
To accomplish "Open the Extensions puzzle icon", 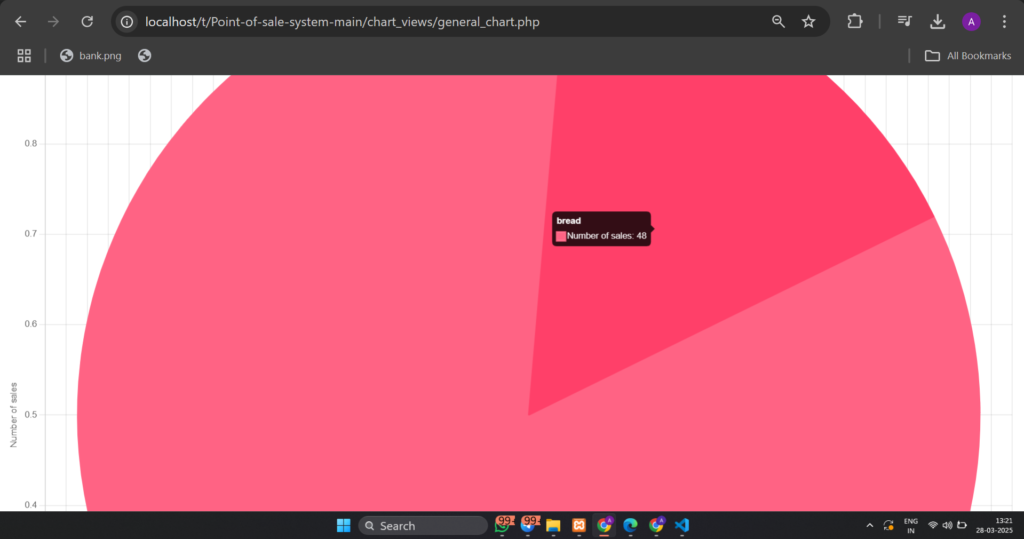I will pos(855,22).
